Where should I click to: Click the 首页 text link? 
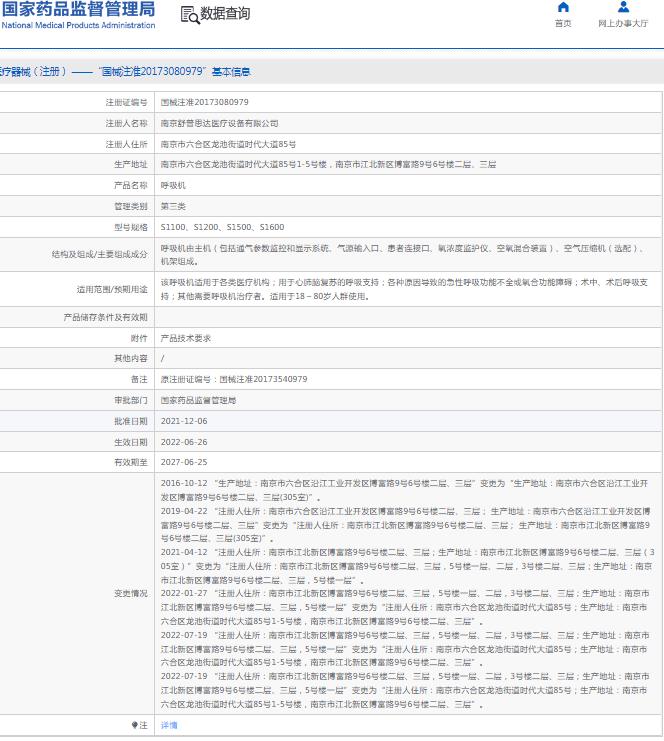click(563, 23)
